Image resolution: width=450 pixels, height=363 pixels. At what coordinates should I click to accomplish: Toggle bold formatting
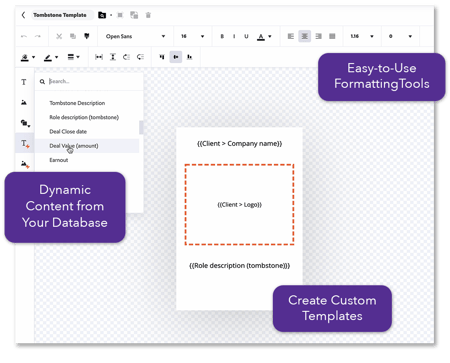[222, 36]
